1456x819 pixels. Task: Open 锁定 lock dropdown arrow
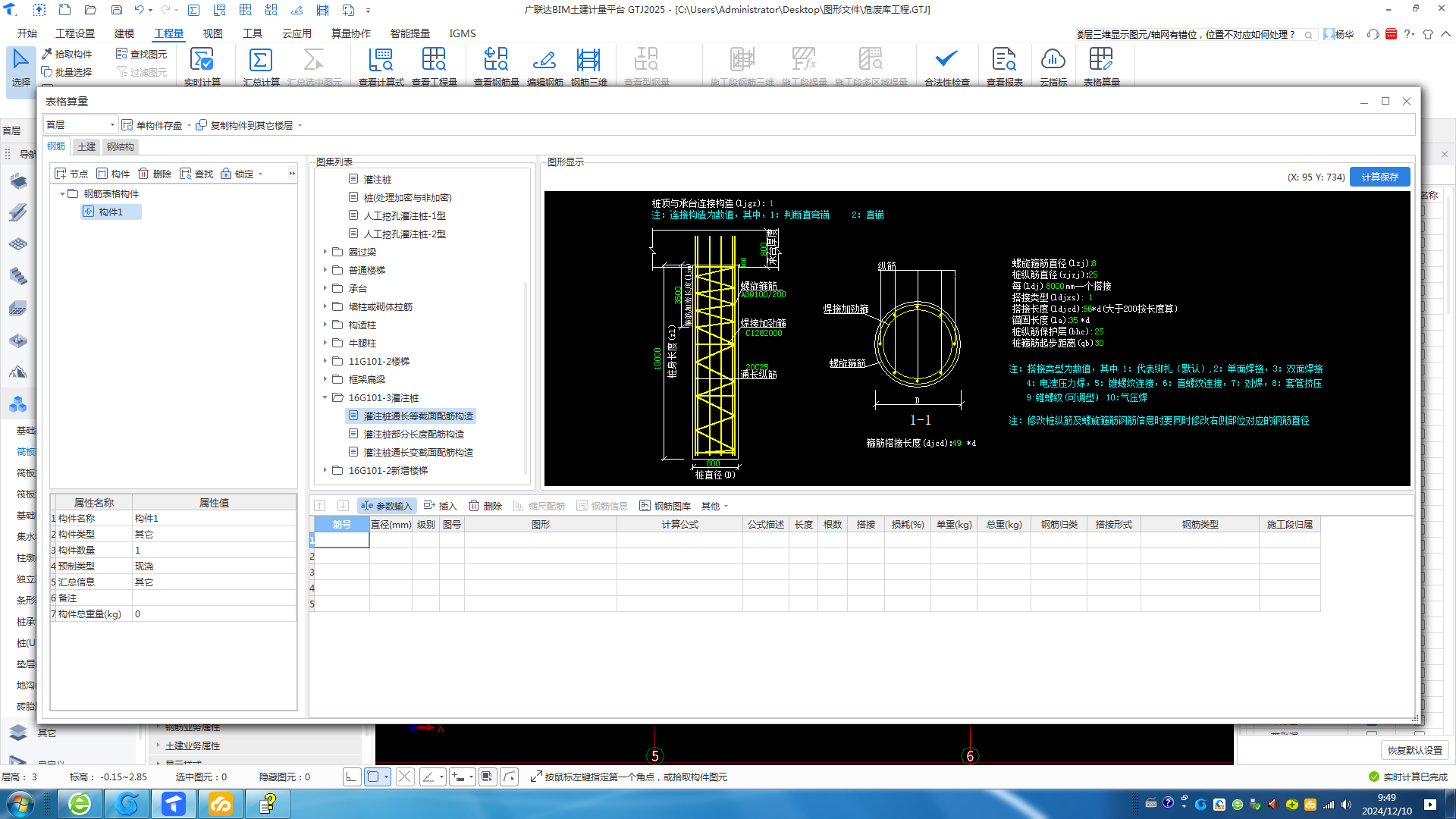click(x=260, y=174)
